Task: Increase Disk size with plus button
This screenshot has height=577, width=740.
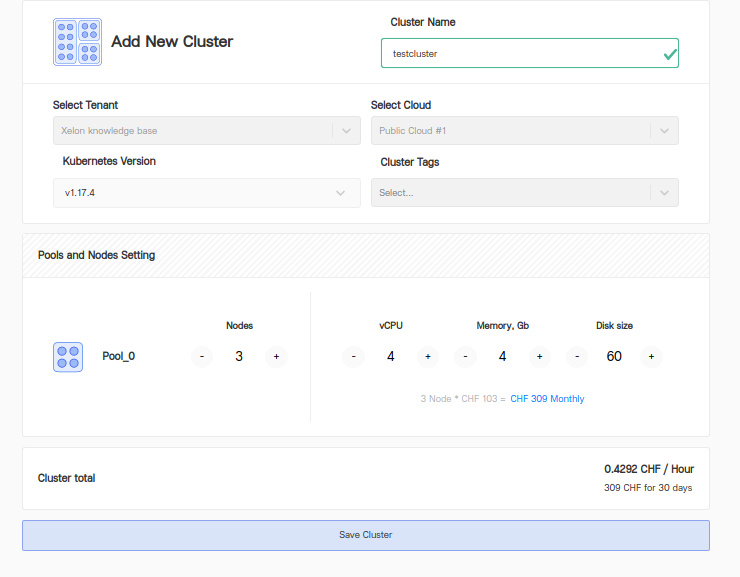Action: [x=651, y=357]
